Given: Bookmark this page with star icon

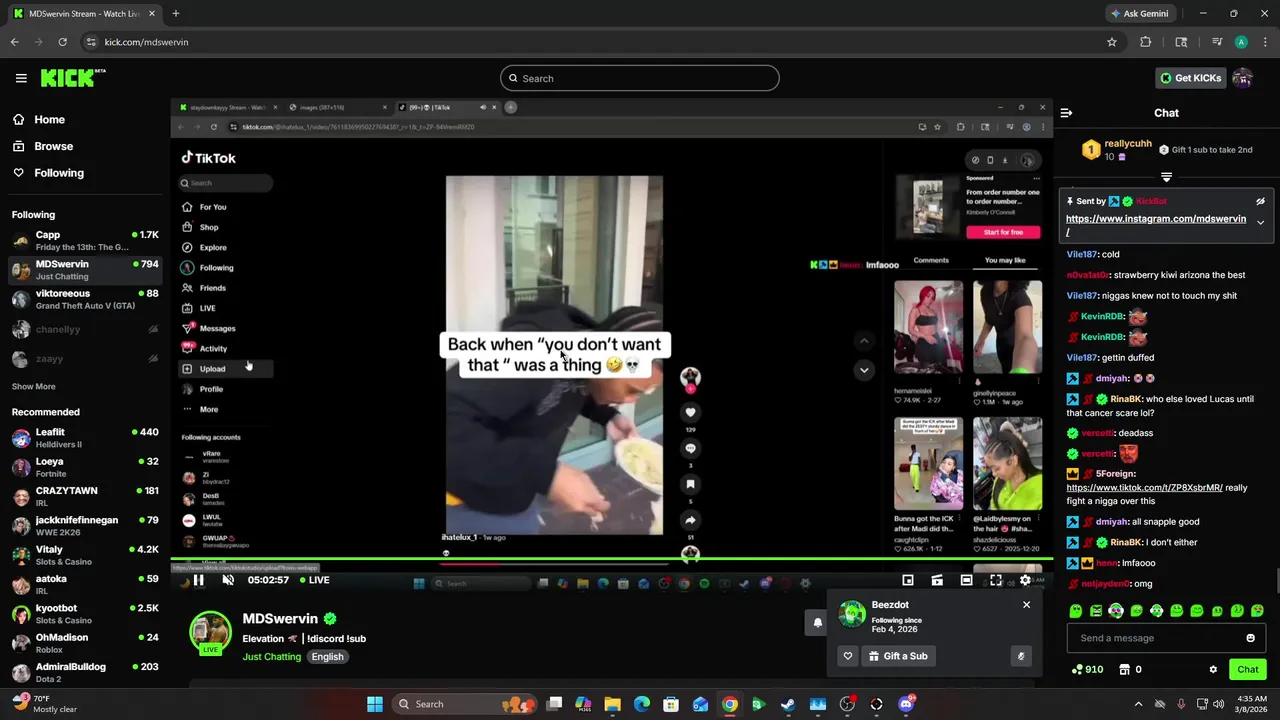Looking at the screenshot, I should (x=1111, y=42).
